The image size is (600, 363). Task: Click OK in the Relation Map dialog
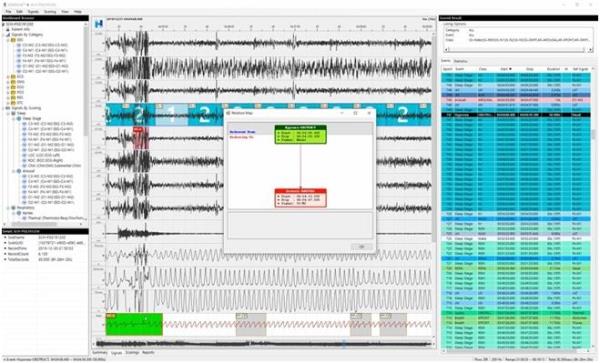pyautogui.click(x=361, y=247)
